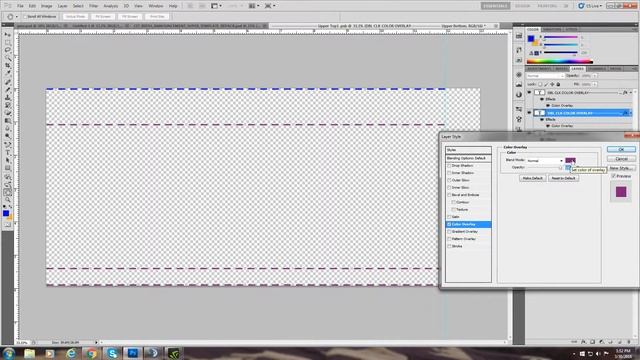The width and height of the screenshot is (640, 360).
Task: Enable the Bevel and Emboss checkbox
Action: tap(449, 195)
